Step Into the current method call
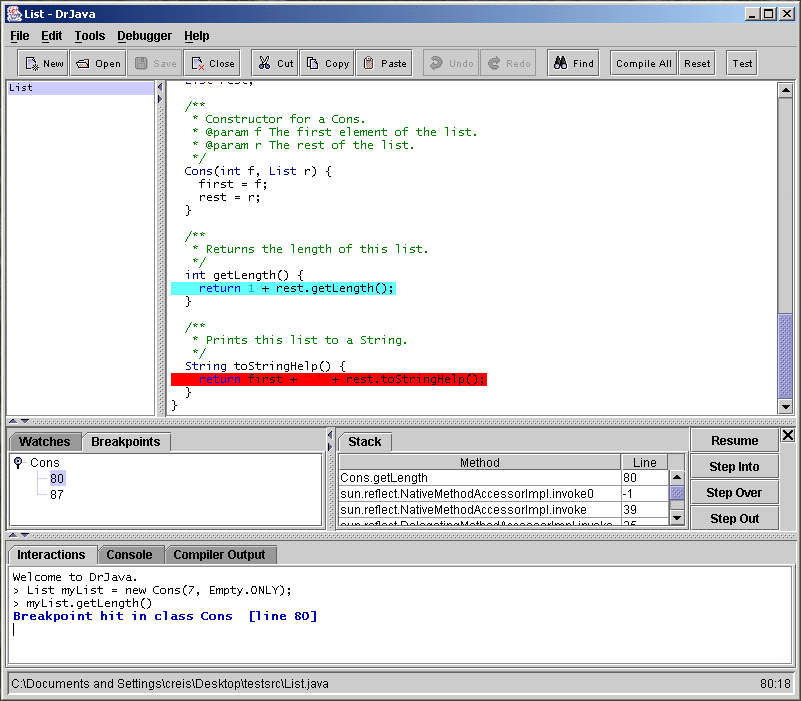Viewport: 801px width, 701px height. coord(735,466)
